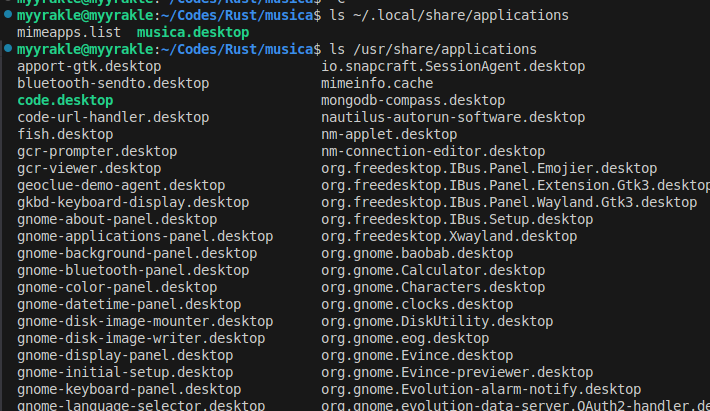The height and width of the screenshot is (411, 710).
Task: Click the gnome-color-panel.desktop entry
Action: click(x=117, y=287)
